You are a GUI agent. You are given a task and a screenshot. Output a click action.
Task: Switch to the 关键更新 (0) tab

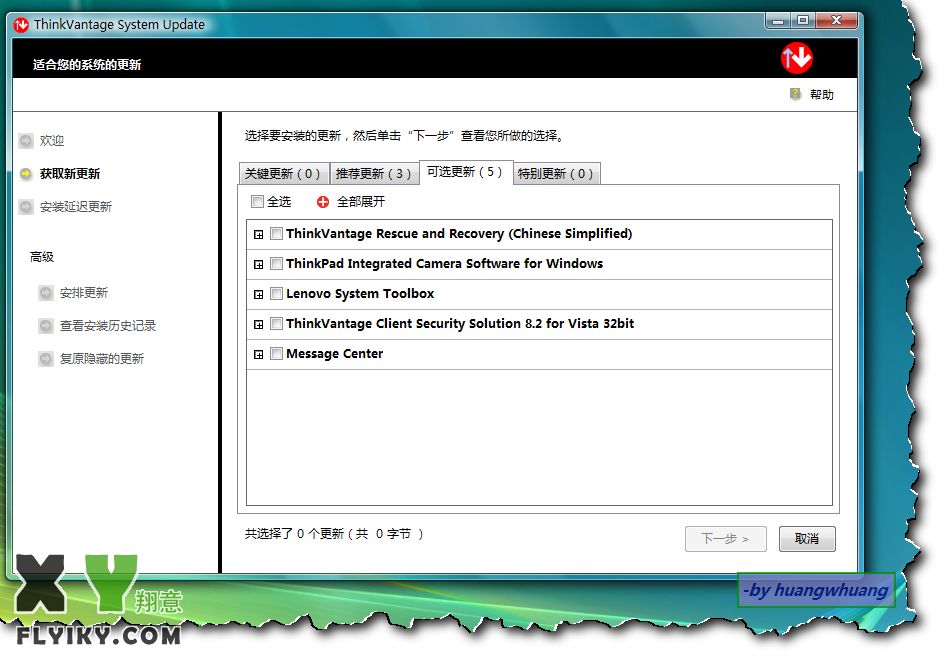coord(284,174)
